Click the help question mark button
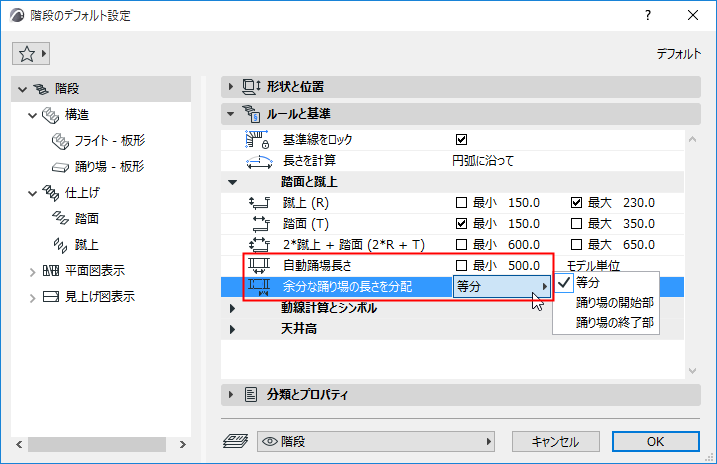This screenshot has height=464, width=717. pyautogui.click(x=647, y=16)
